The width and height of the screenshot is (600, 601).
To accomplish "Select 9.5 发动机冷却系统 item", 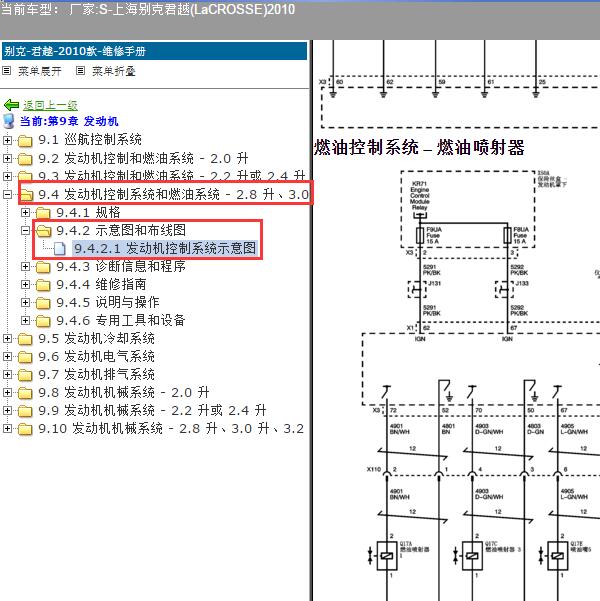I will click(97, 338).
